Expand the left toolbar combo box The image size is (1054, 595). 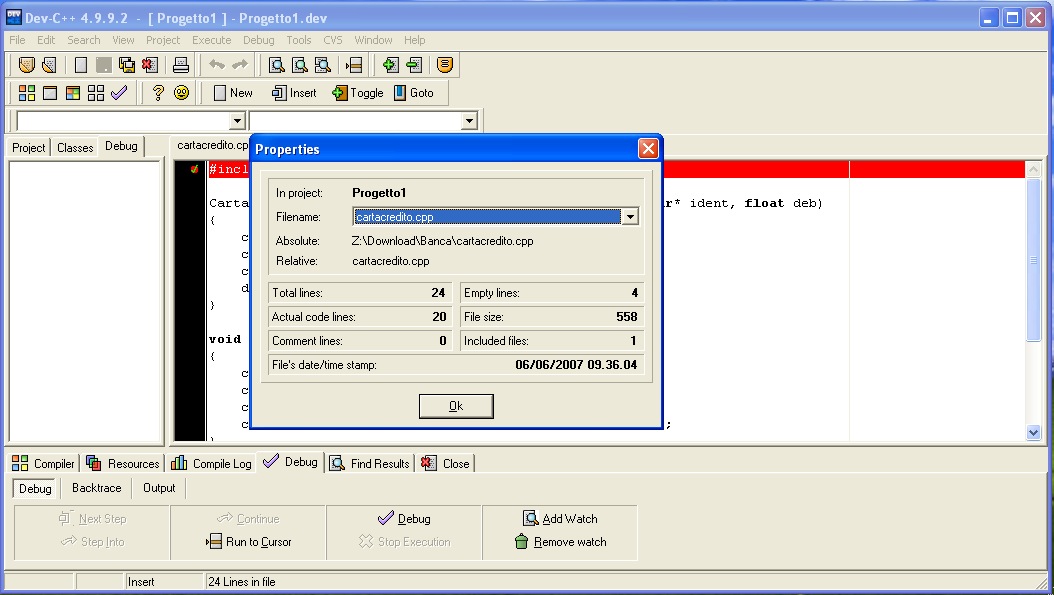(x=237, y=121)
